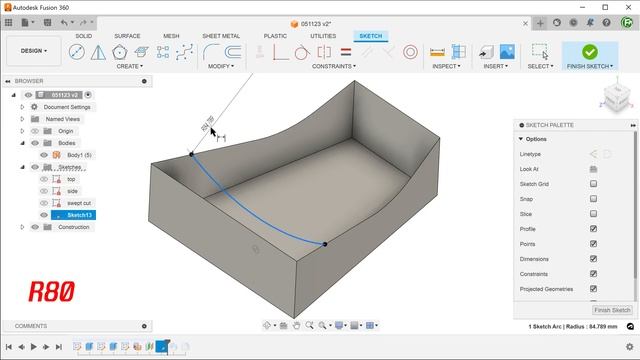Apply the Concentric constraint
The image size is (640, 360).
(x=410, y=52)
